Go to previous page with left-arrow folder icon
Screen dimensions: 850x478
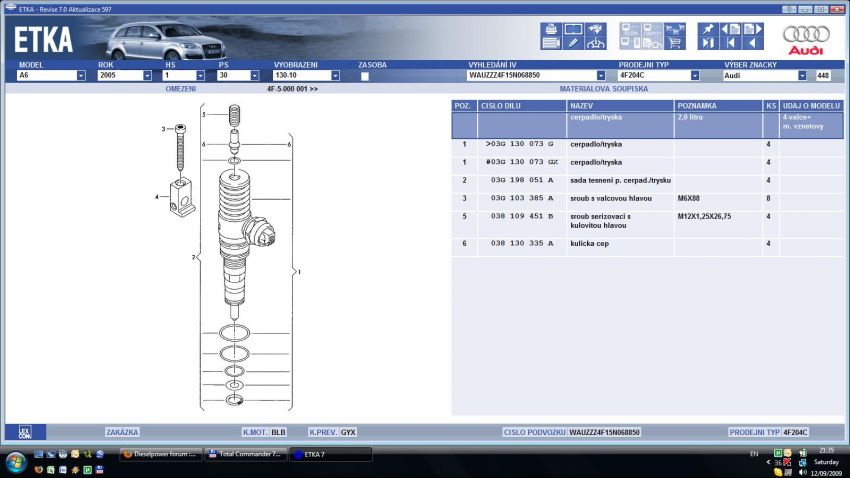731,29
